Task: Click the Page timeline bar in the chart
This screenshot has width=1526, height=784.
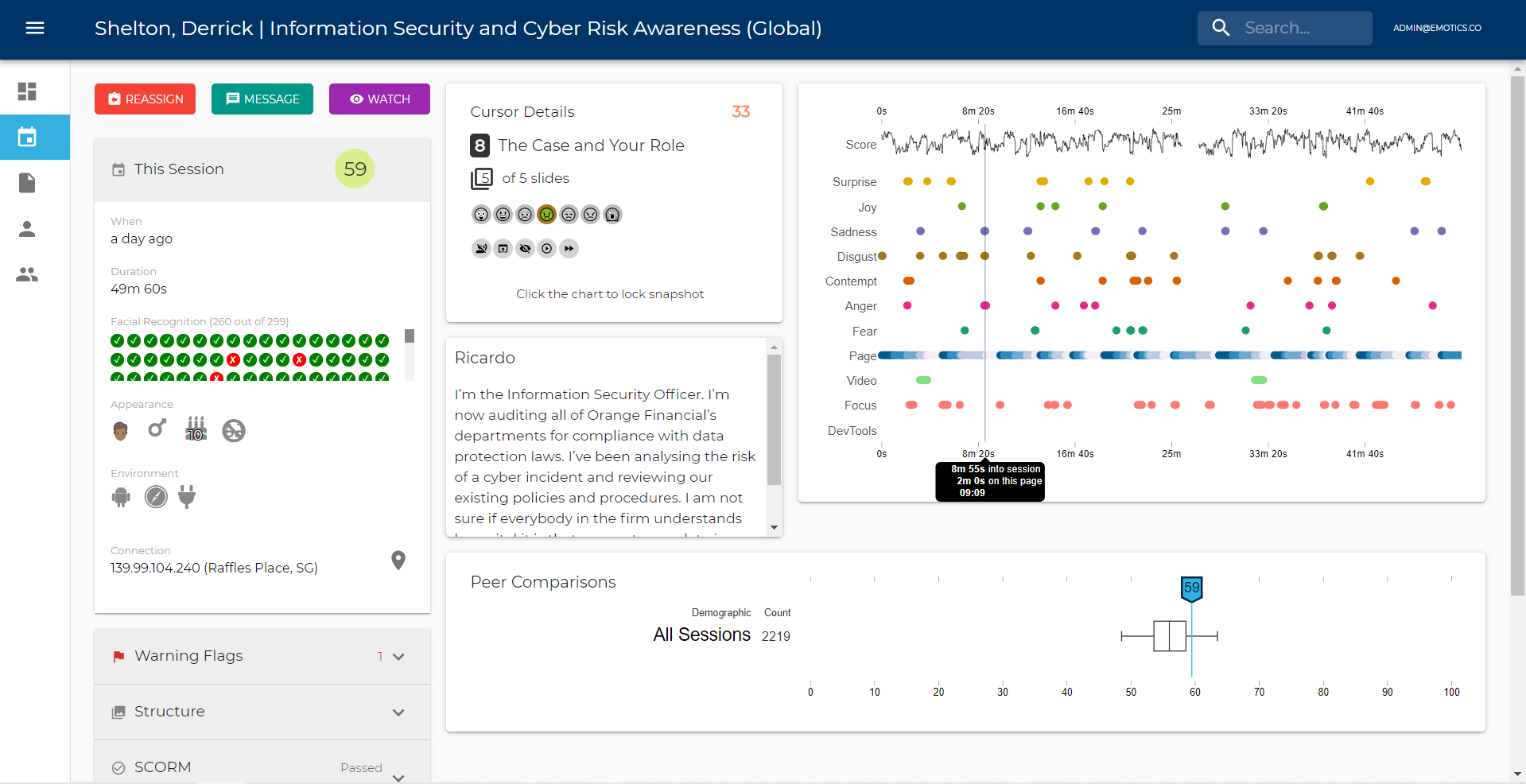Action: click(1170, 355)
